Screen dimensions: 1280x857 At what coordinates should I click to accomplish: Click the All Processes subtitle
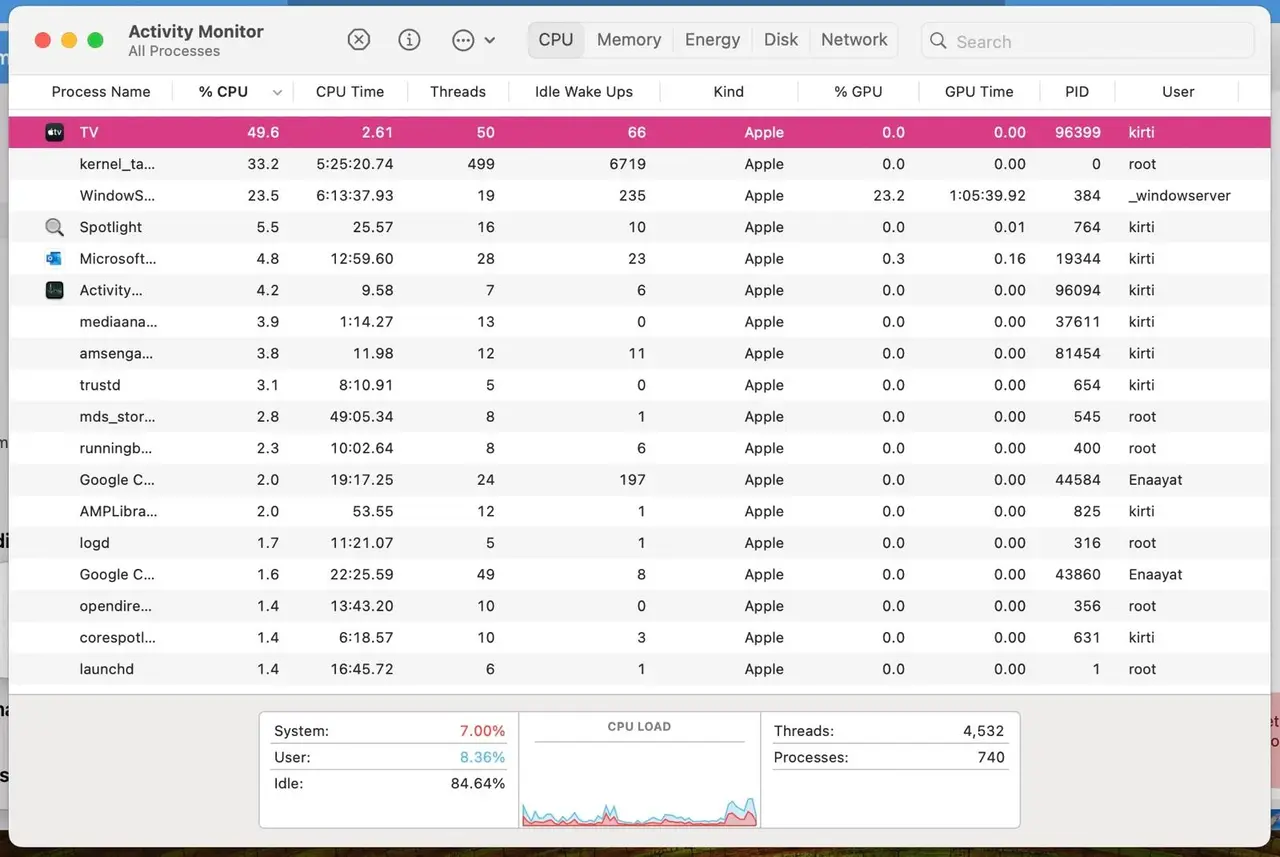tap(174, 51)
